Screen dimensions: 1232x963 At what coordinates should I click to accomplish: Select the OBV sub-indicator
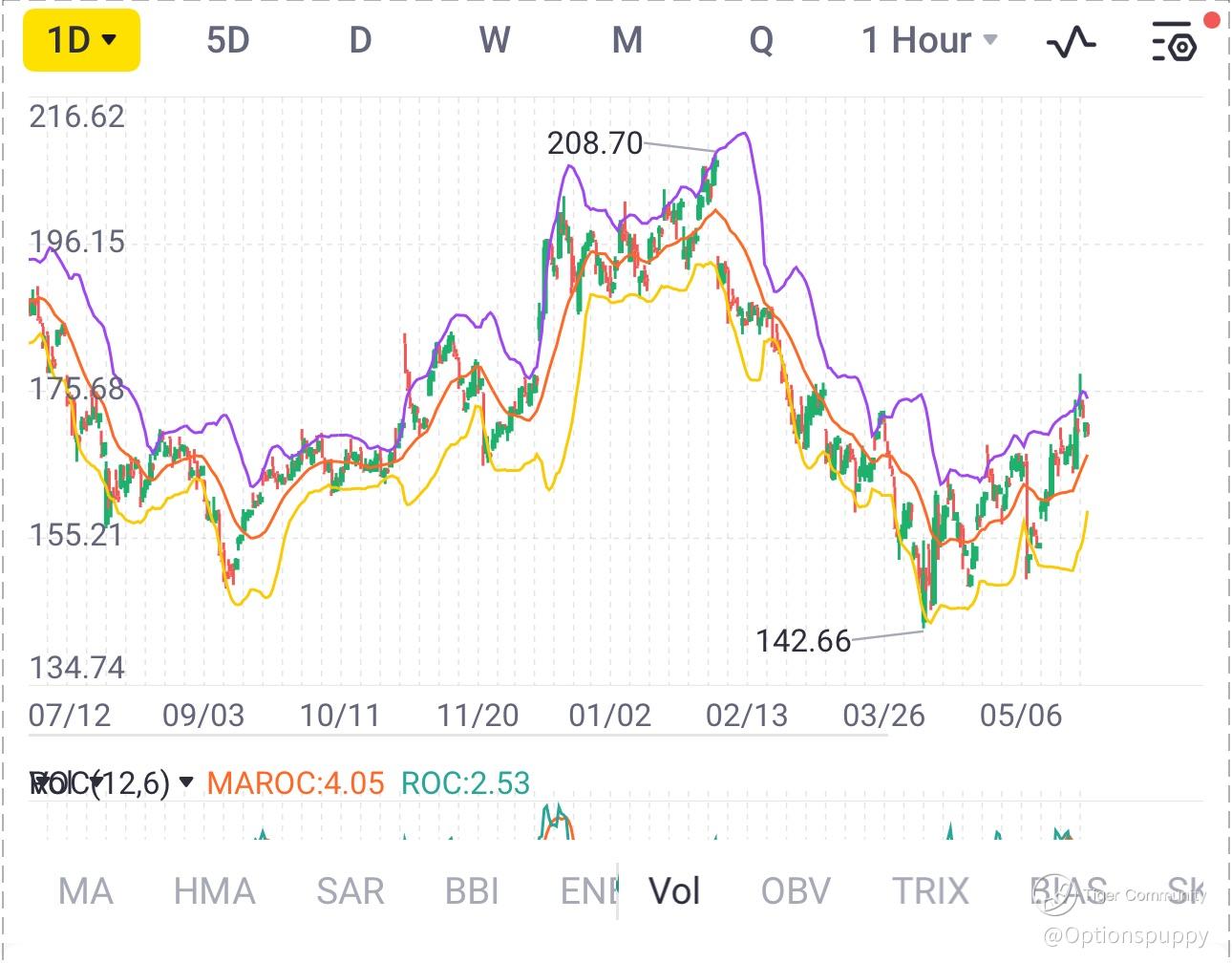tap(796, 891)
